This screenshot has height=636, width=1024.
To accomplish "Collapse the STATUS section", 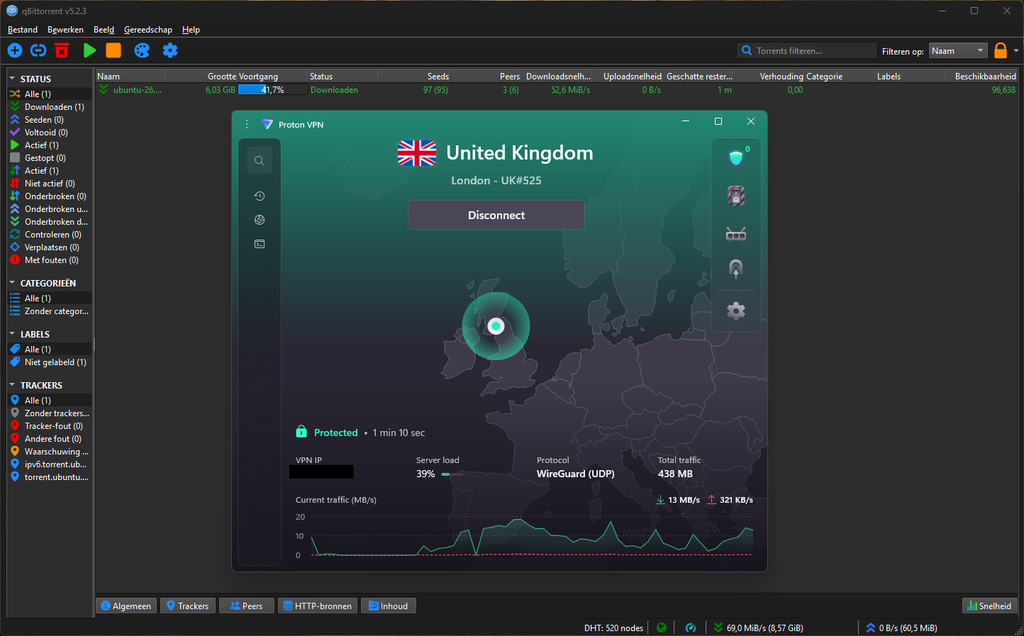I will (12, 78).
